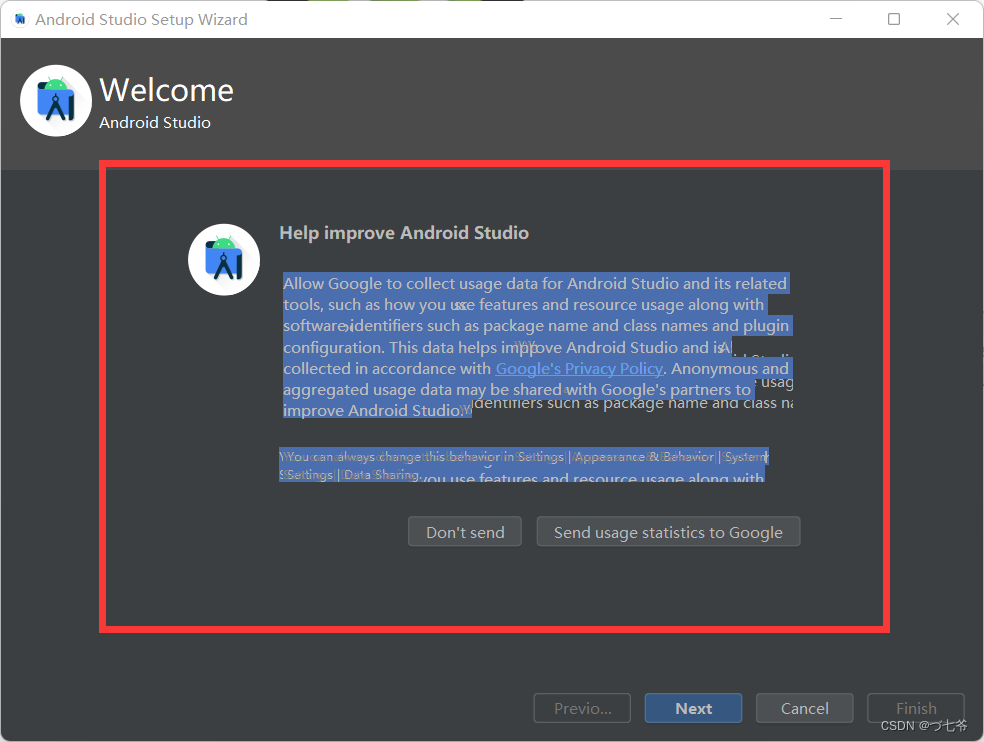Choose Send usage statistics to Google

pyautogui.click(x=668, y=532)
